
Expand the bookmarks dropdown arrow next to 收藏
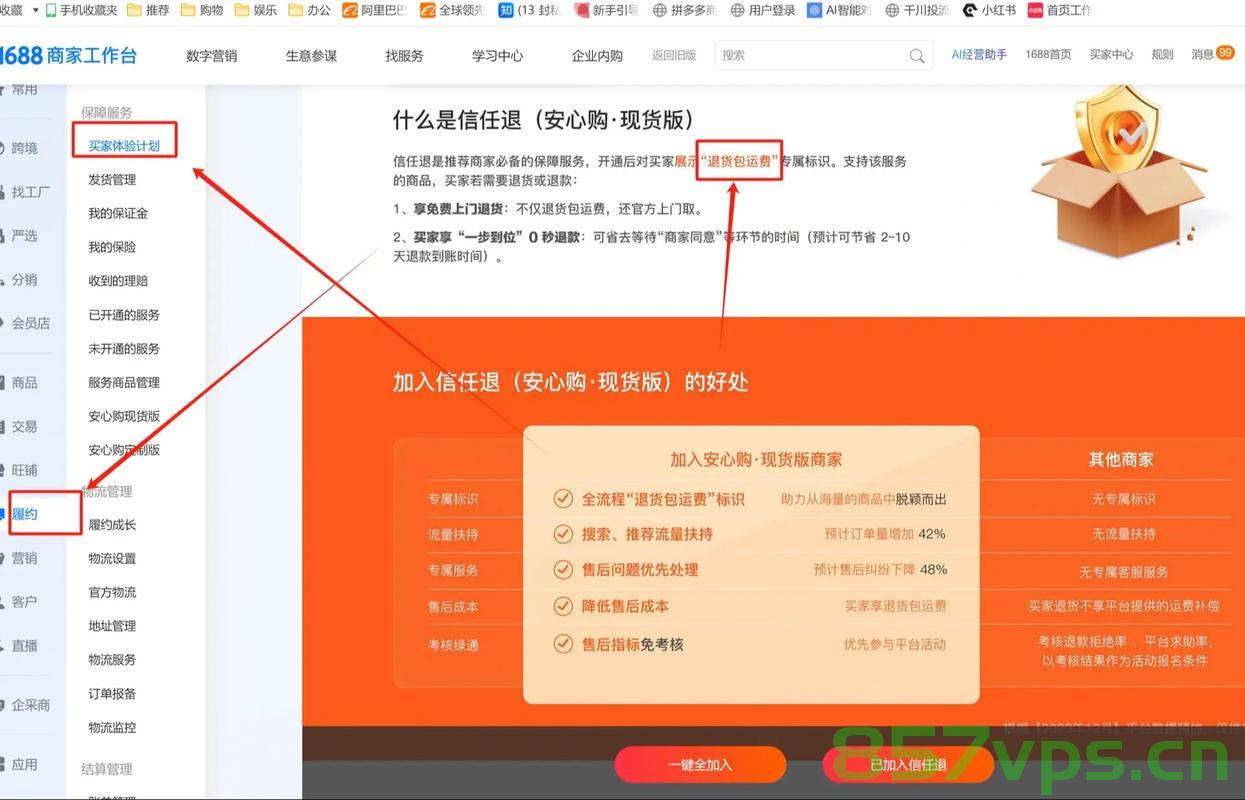coord(36,10)
